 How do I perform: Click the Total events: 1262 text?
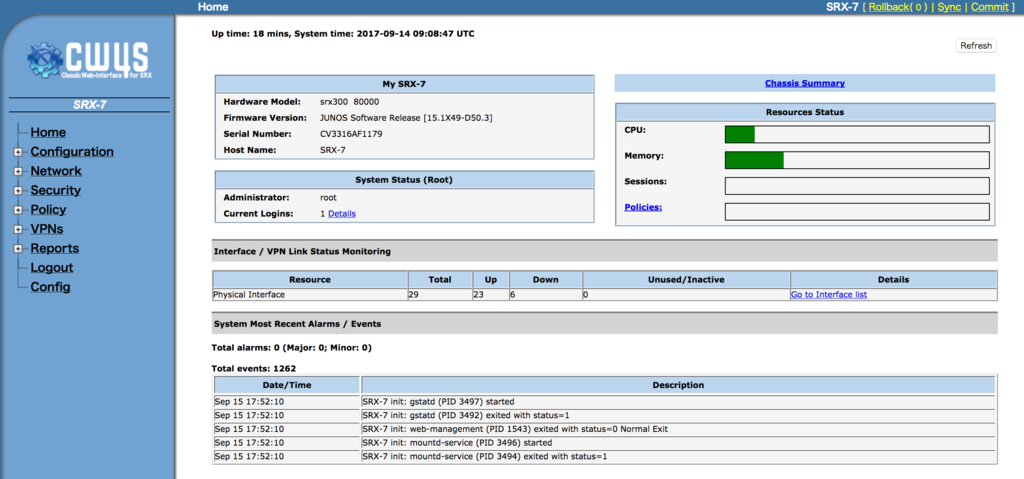pos(254,369)
